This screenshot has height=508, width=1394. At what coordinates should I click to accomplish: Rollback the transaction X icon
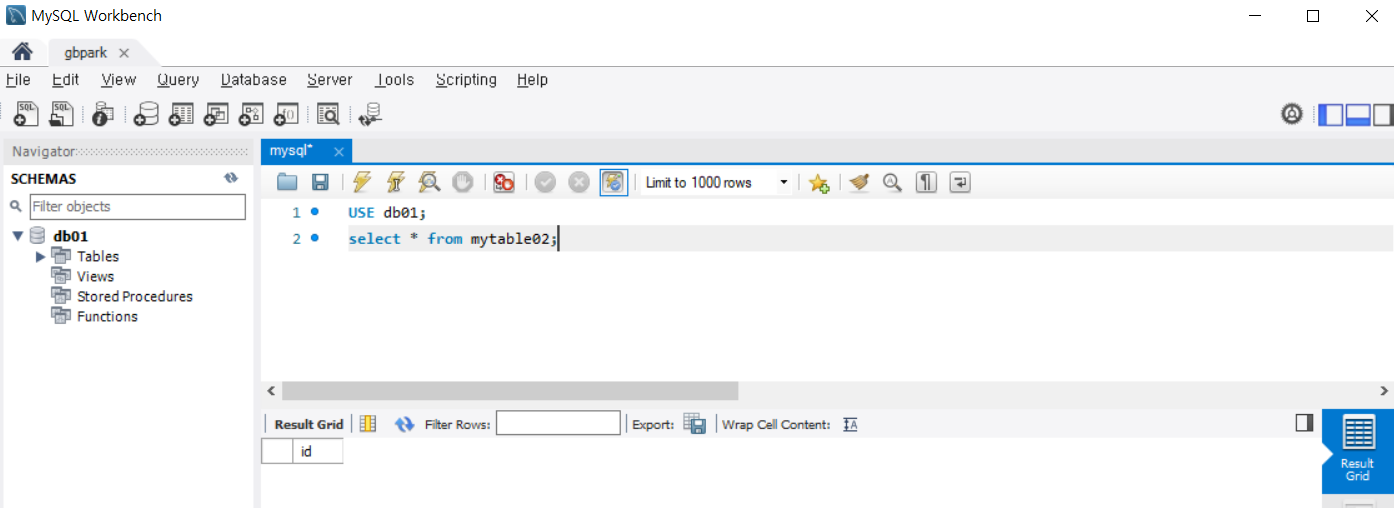tap(579, 182)
